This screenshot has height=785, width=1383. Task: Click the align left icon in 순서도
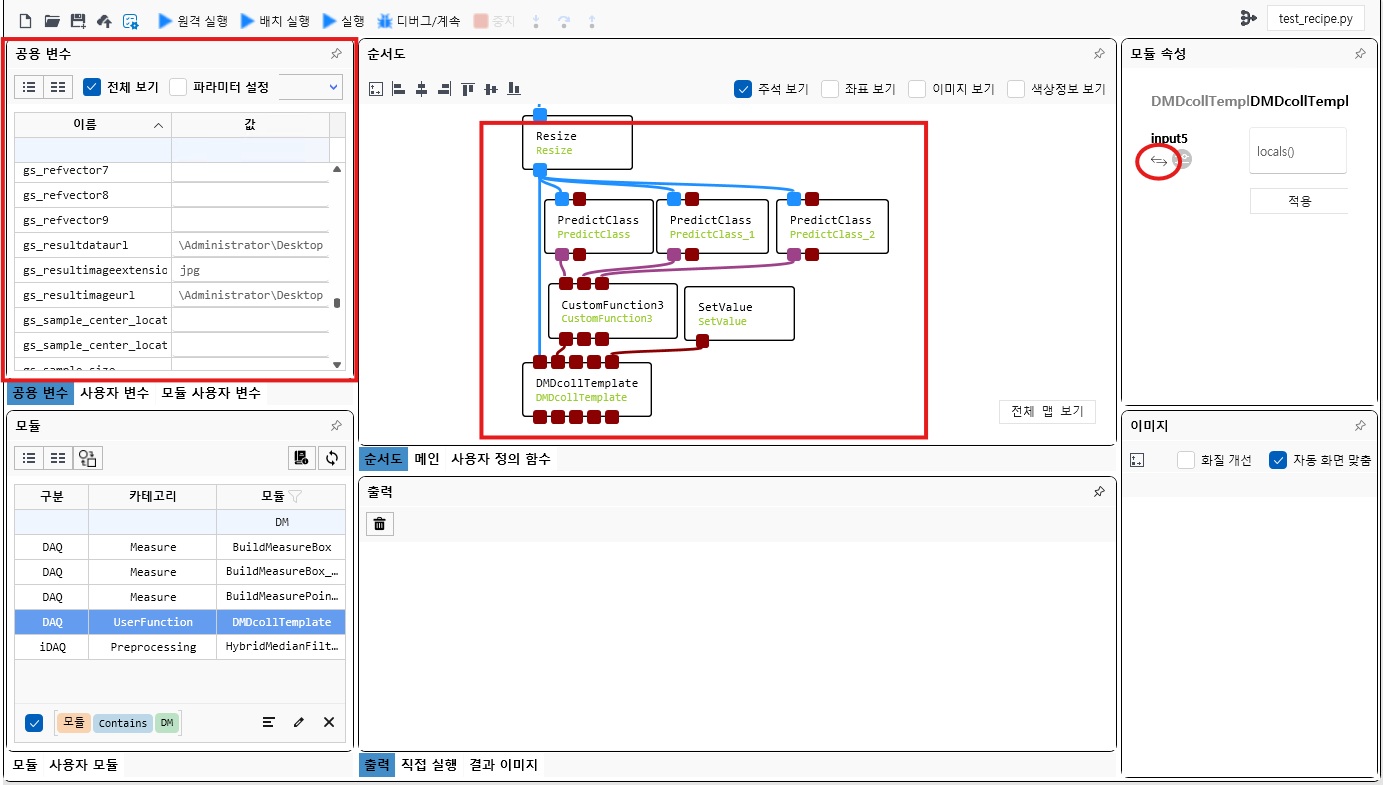[398, 89]
